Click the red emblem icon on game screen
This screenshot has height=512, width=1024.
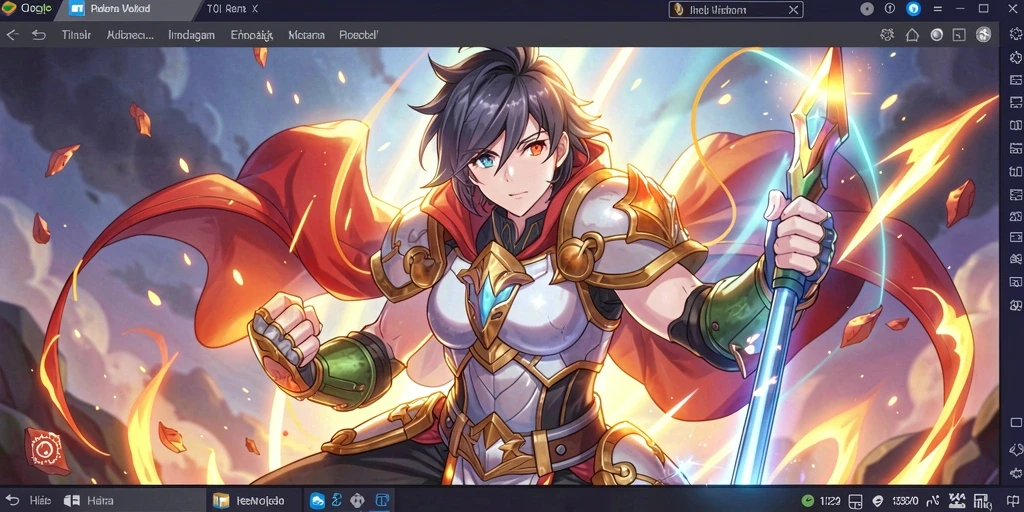[47, 451]
